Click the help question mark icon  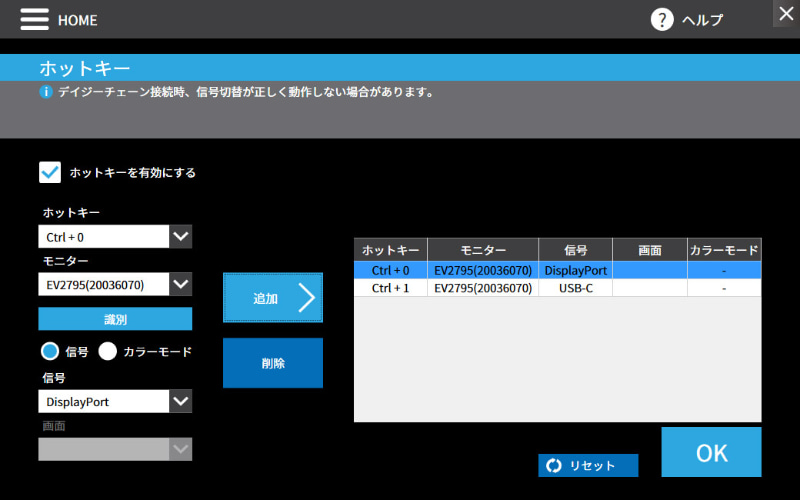[662, 20]
